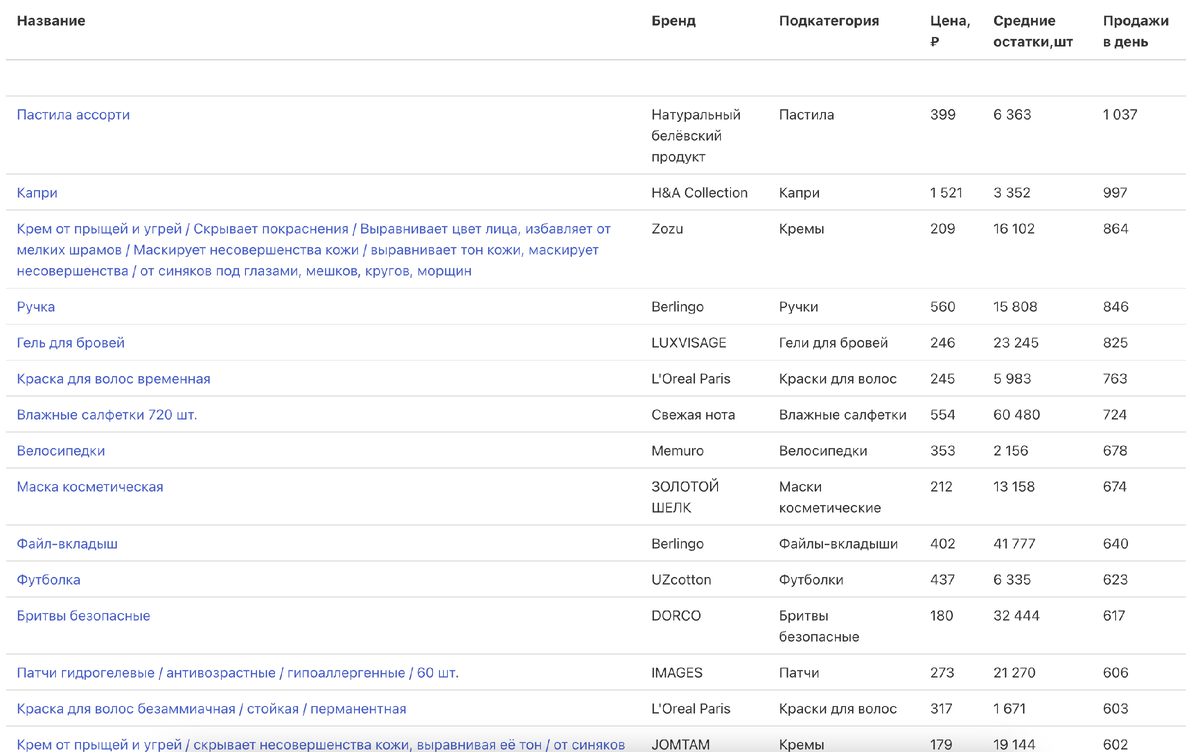Open the 'Краска для волос безаммиачная' link
The height and width of the screenshot is (752, 1200).
coord(212,709)
